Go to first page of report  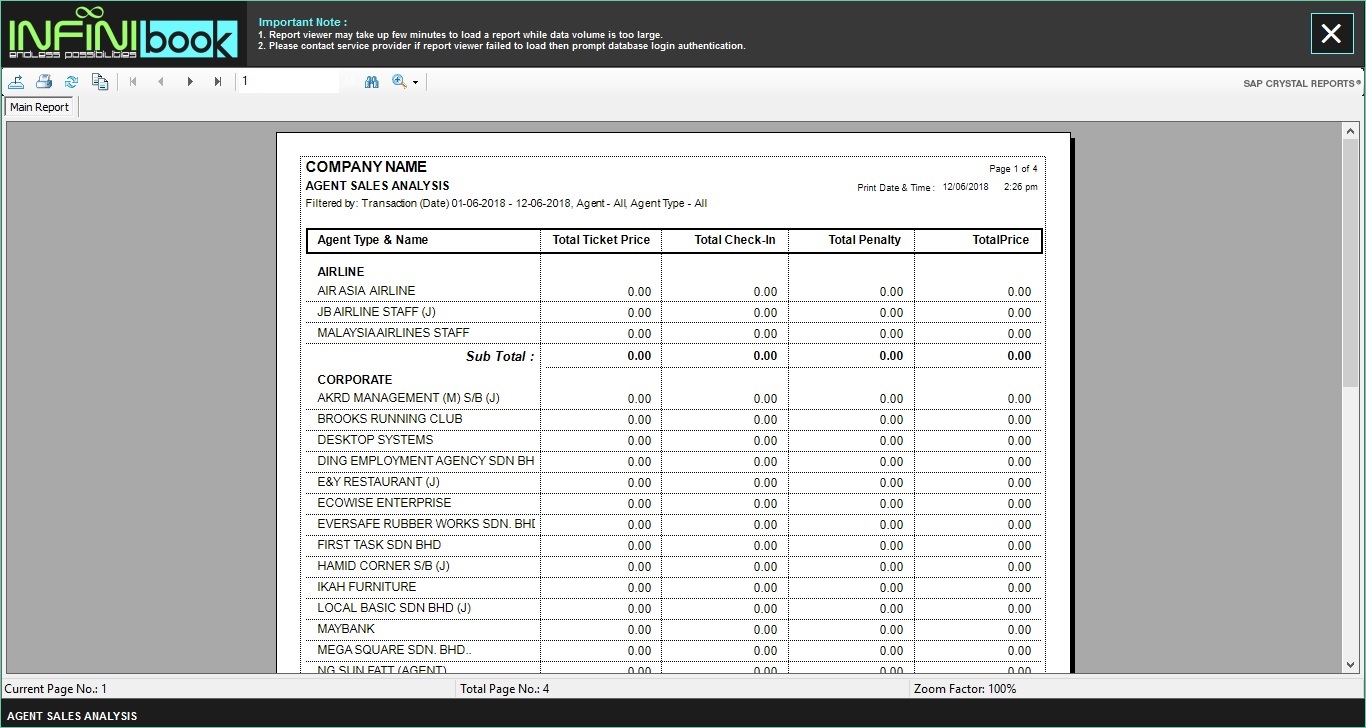click(133, 82)
